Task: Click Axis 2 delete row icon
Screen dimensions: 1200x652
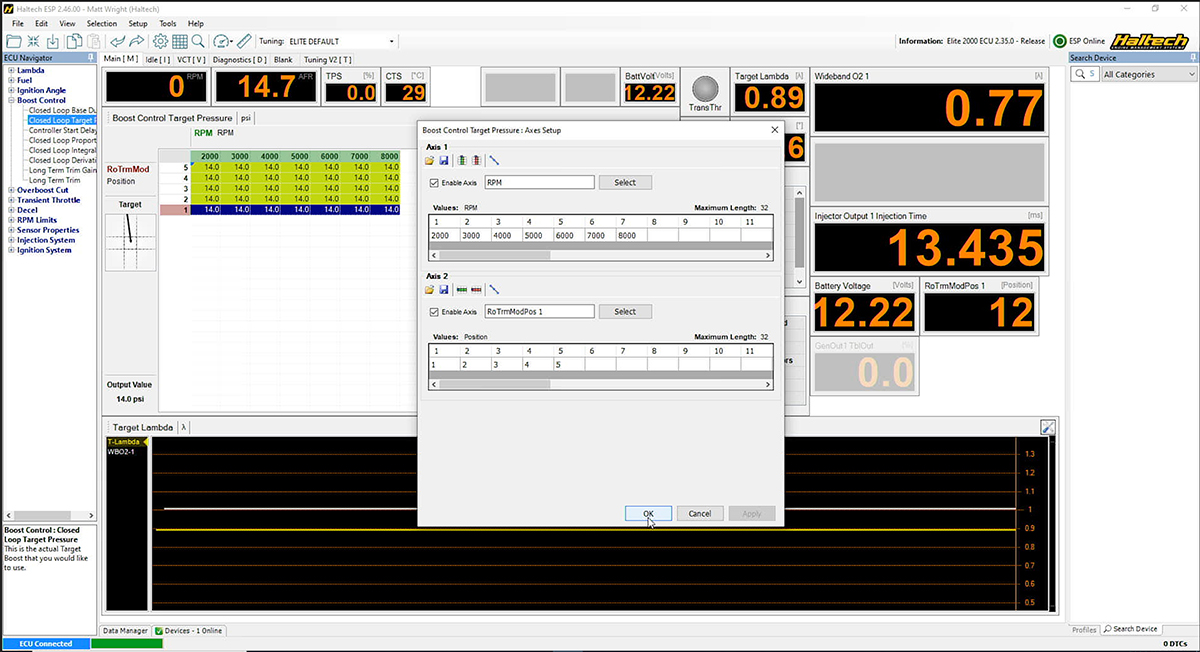Action: [476, 289]
